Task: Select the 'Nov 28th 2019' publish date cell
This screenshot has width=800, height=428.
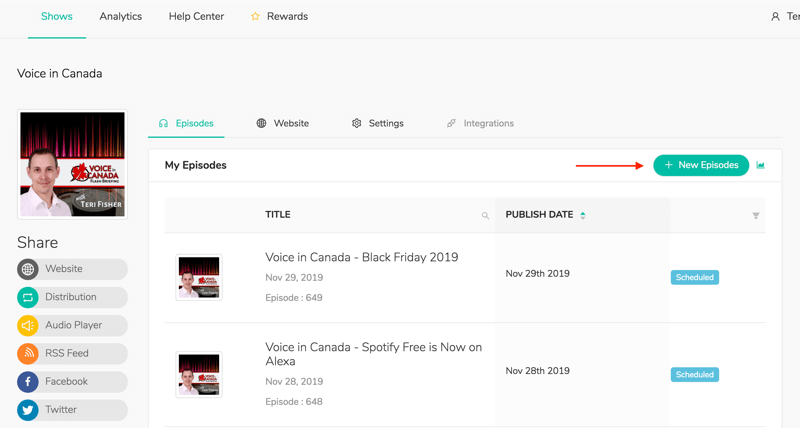Action: click(538, 371)
